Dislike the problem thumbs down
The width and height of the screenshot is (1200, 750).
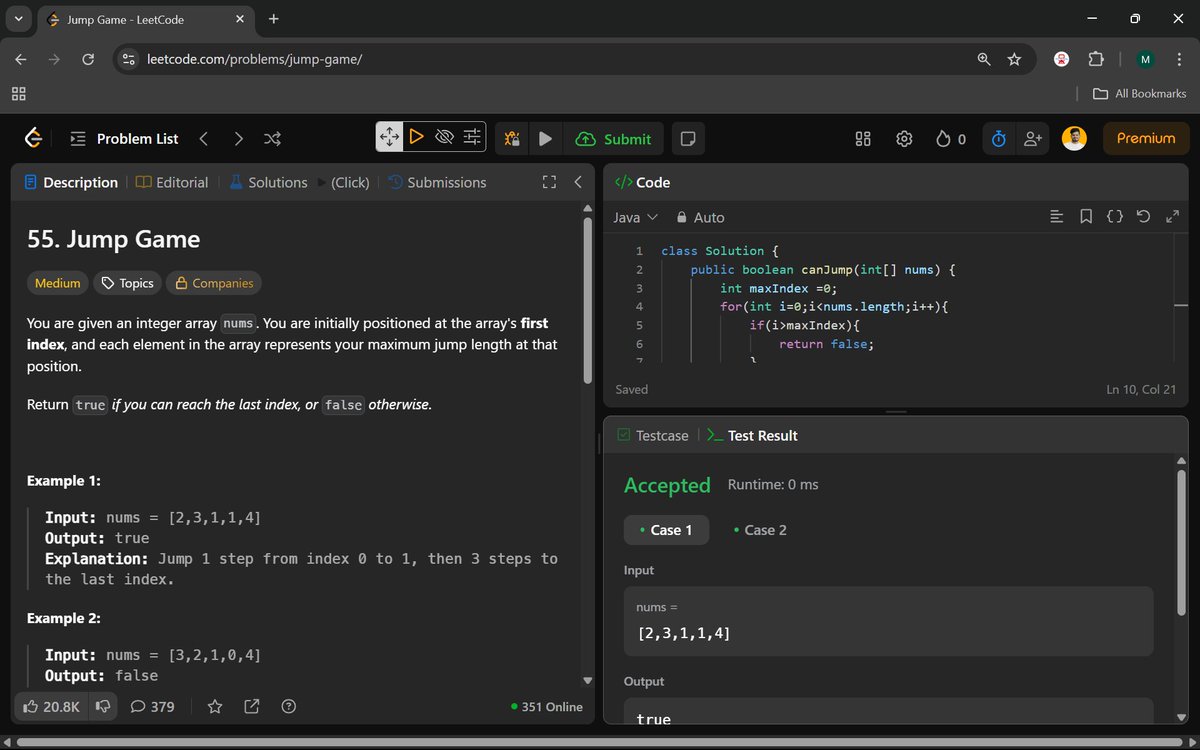pos(102,706)
